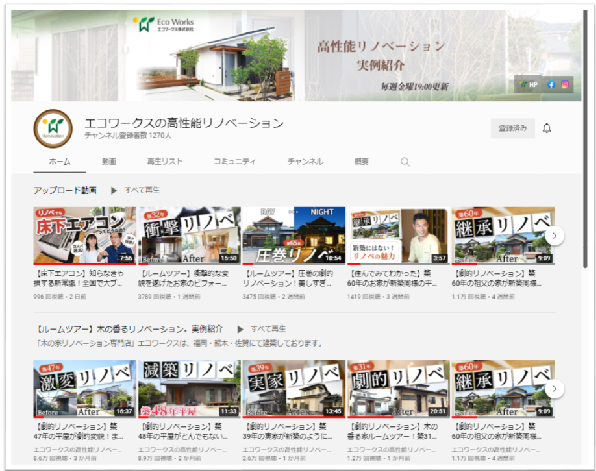
Task: Open the 継承リノベ thumbnail in uploads row
Action: pos(503,235)
